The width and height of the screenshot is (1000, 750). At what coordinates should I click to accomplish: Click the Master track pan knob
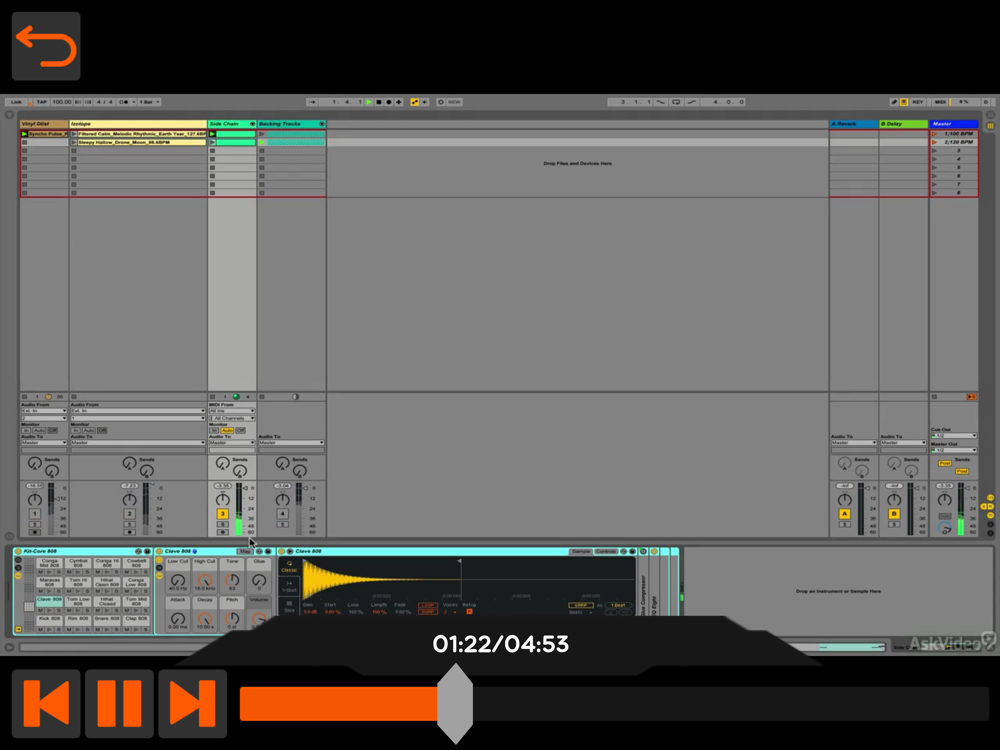click(x=945, y=499)
